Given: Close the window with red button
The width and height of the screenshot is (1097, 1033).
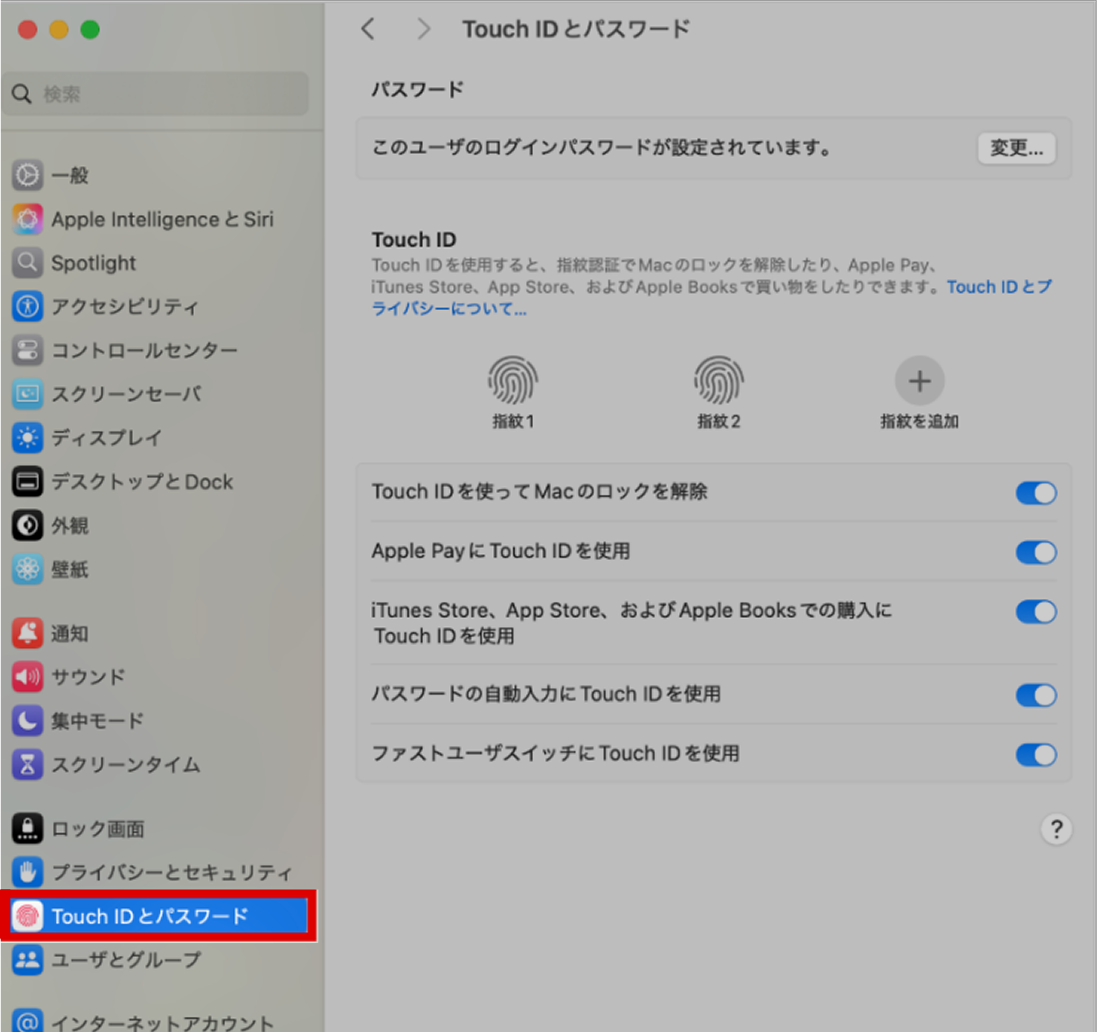Looking at the screenshot, I should click(x=27, y=29).
